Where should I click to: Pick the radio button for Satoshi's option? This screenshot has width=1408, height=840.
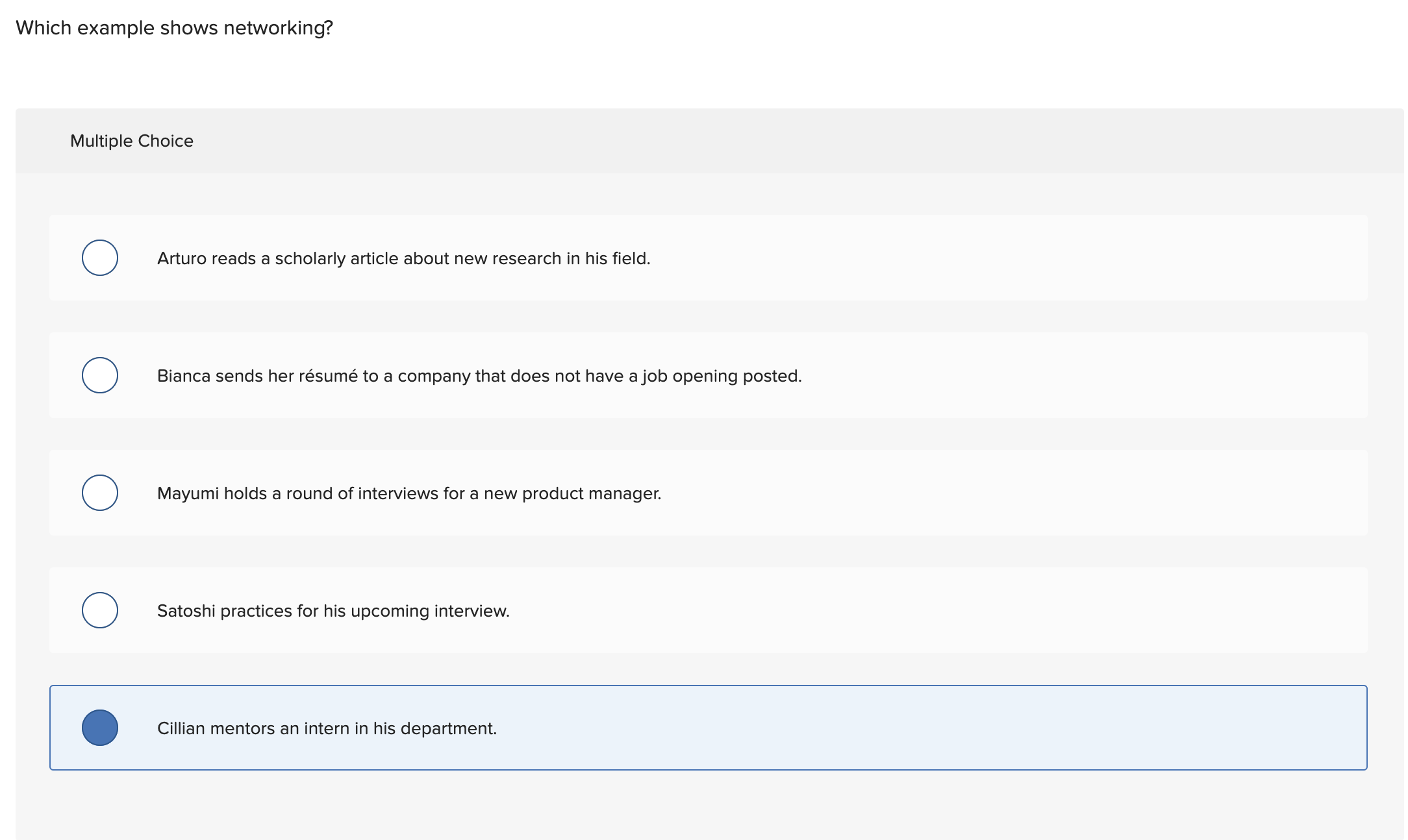[x=100, y=610]
